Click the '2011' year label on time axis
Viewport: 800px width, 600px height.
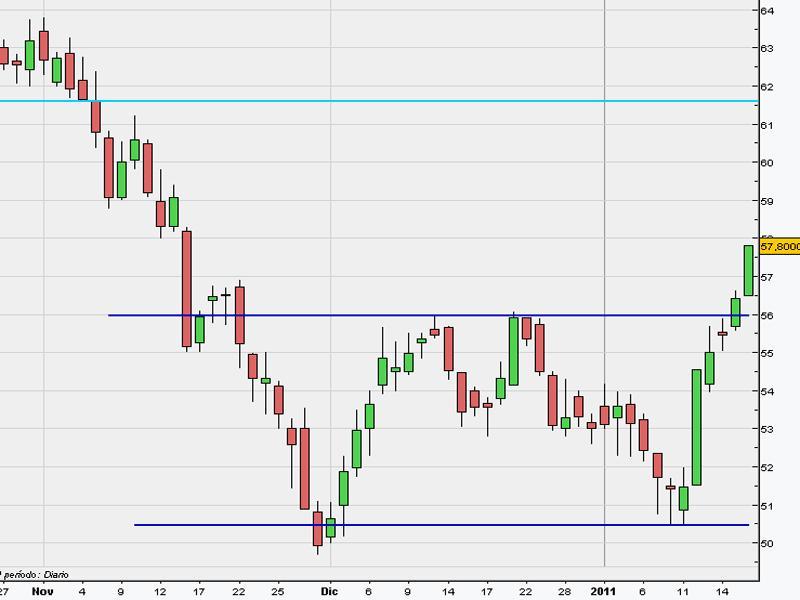pos(604,591)
